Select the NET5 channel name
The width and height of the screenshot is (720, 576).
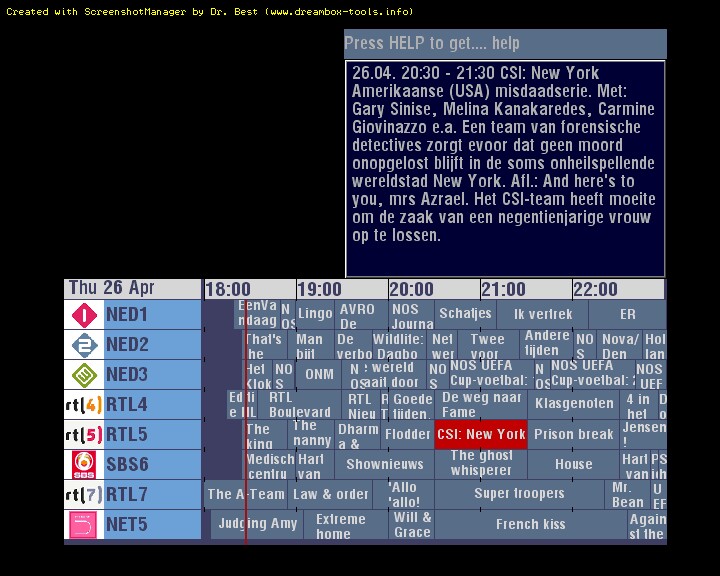point(152,524)
